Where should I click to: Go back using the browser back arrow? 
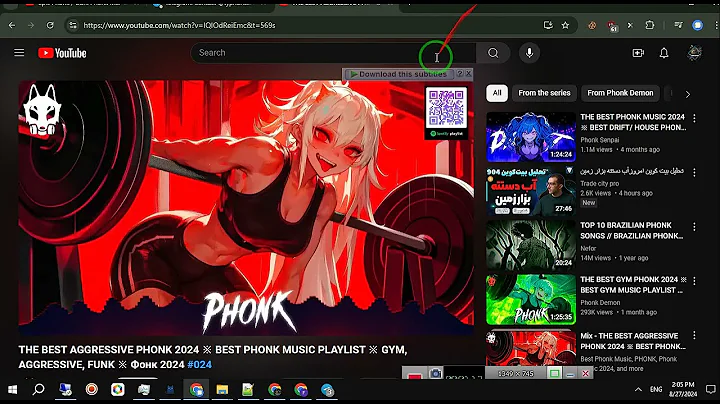[x=12, y=25]
